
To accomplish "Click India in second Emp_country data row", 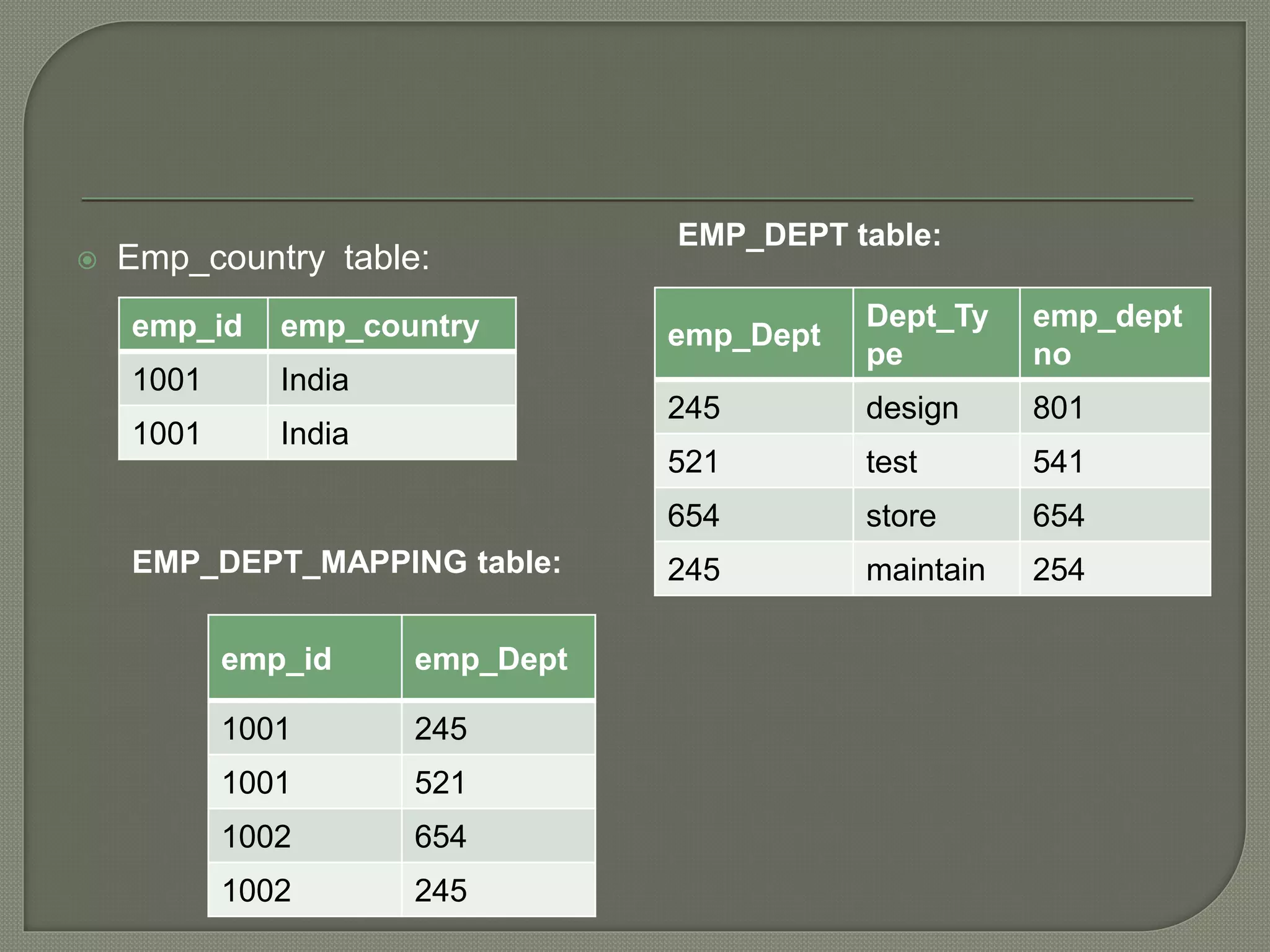I will click(x=392, y=433).
